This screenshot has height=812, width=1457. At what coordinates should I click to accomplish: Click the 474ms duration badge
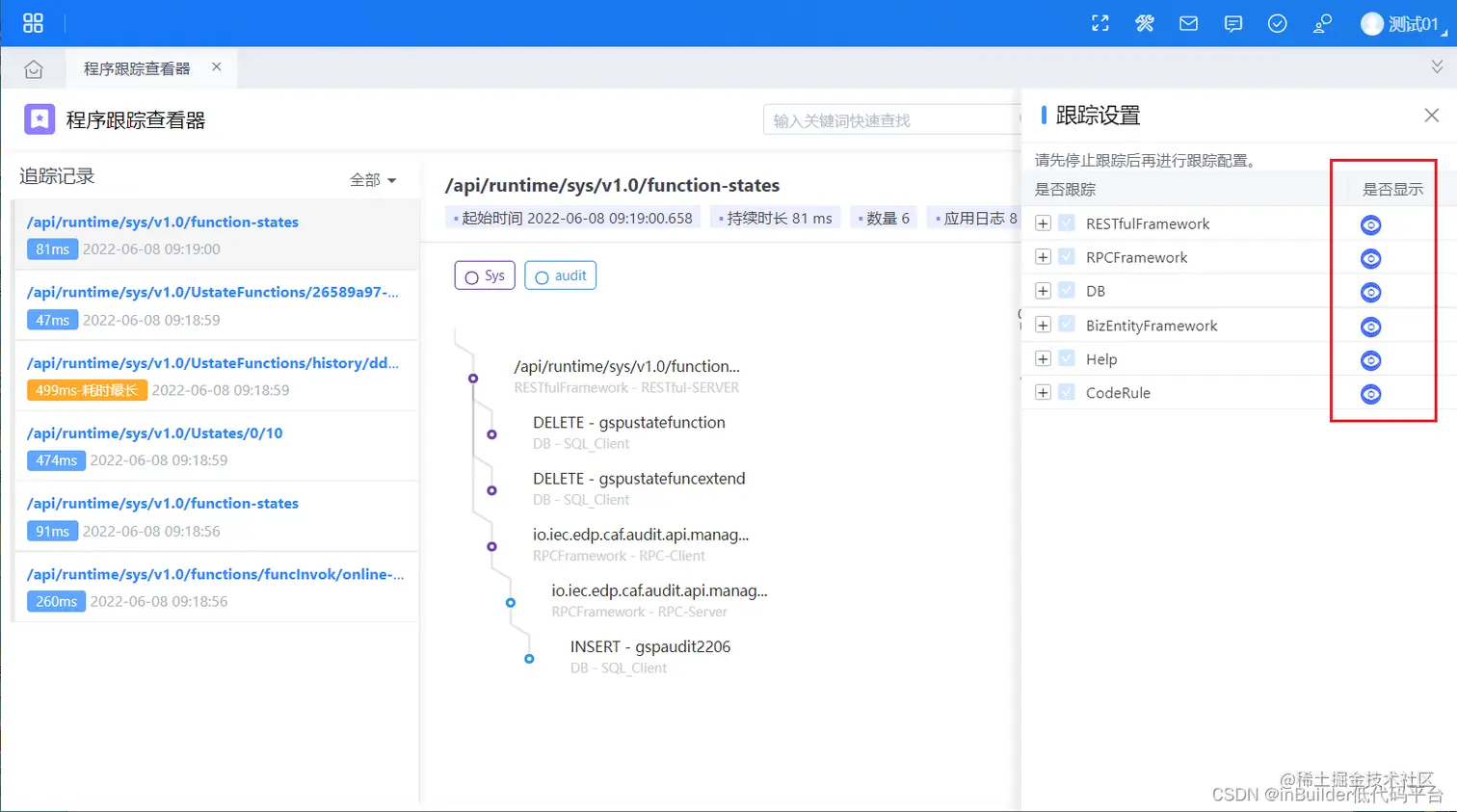point(56,460)
